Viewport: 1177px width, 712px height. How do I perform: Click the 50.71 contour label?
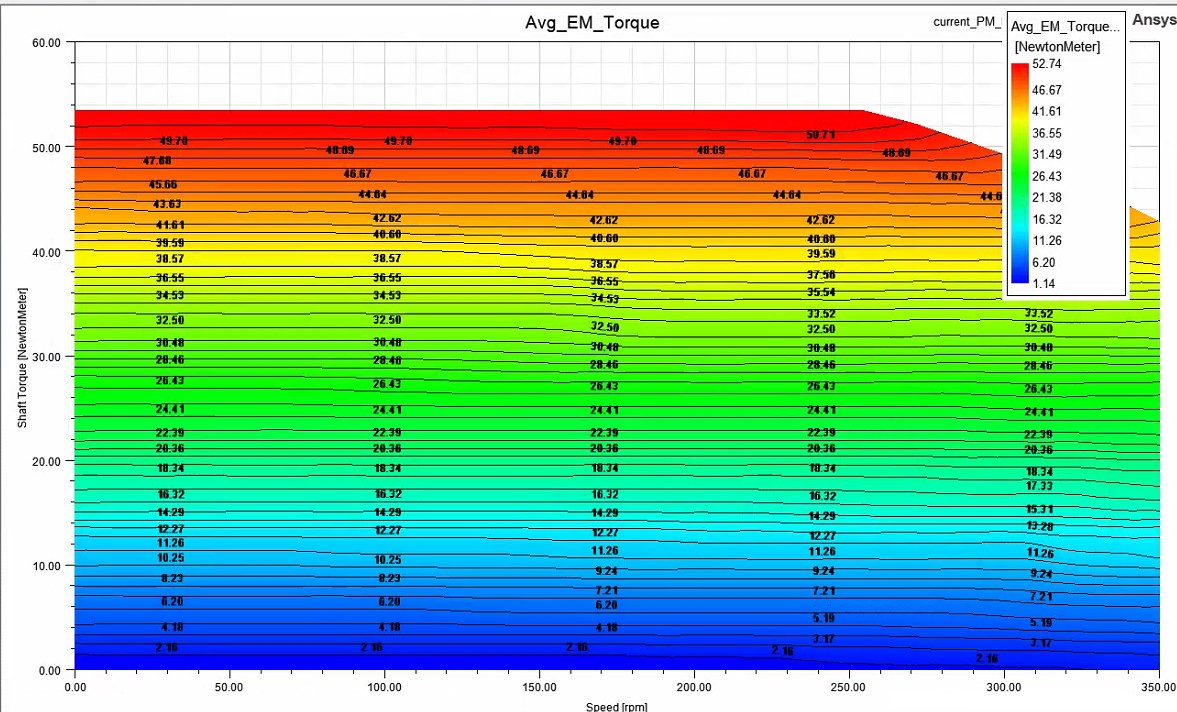[820, 135]
